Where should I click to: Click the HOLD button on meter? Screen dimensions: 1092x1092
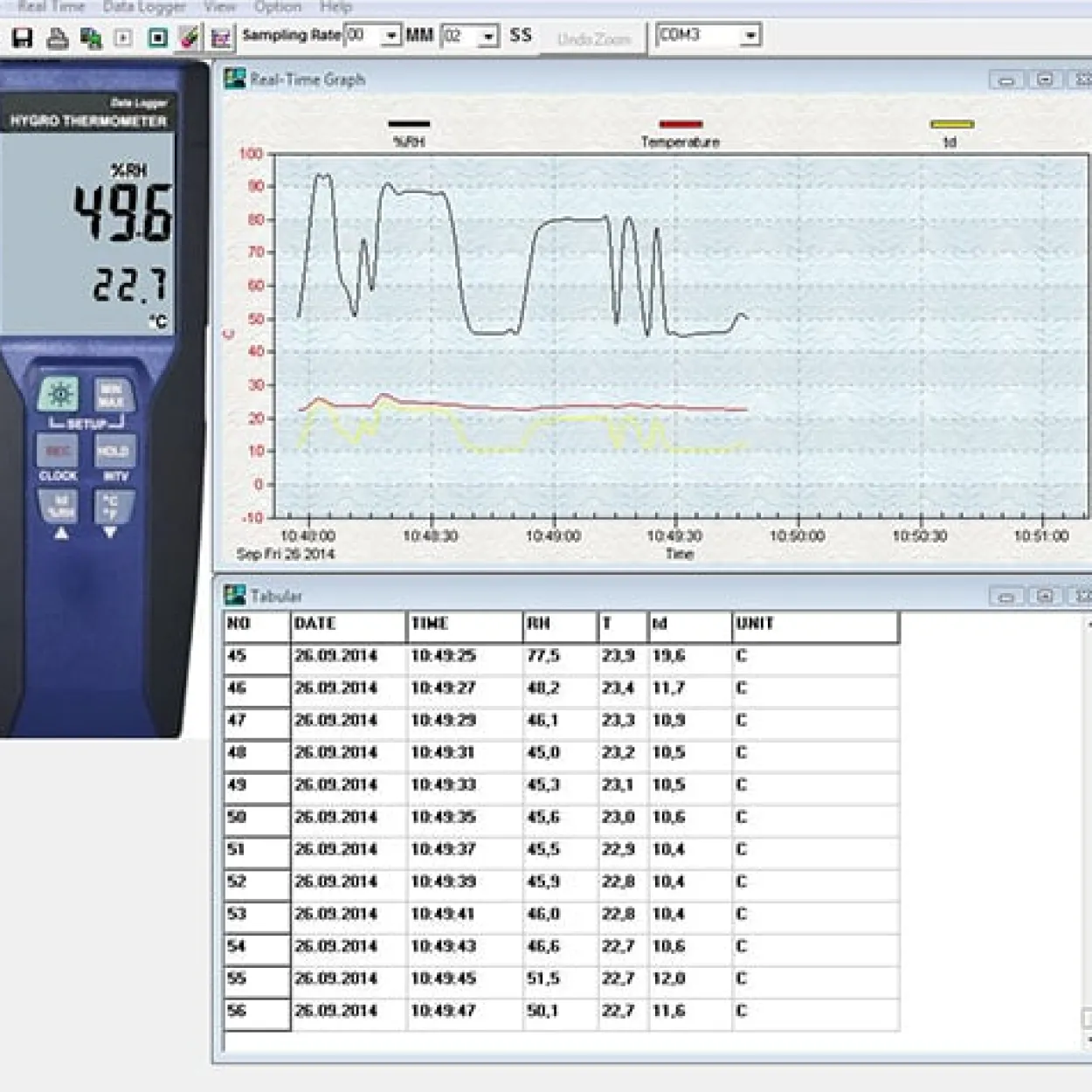pos(113,451)
